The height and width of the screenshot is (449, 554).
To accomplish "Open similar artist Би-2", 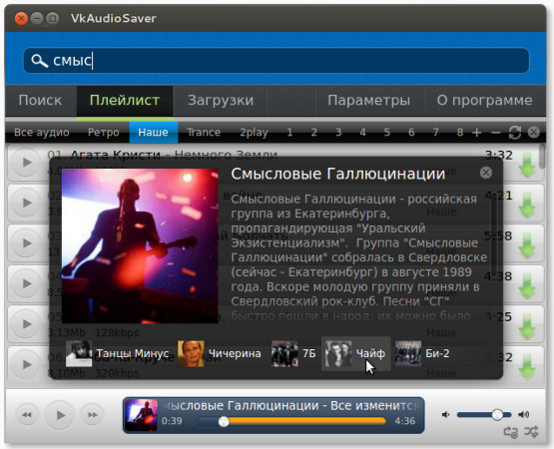I will (x=422, y=354).
